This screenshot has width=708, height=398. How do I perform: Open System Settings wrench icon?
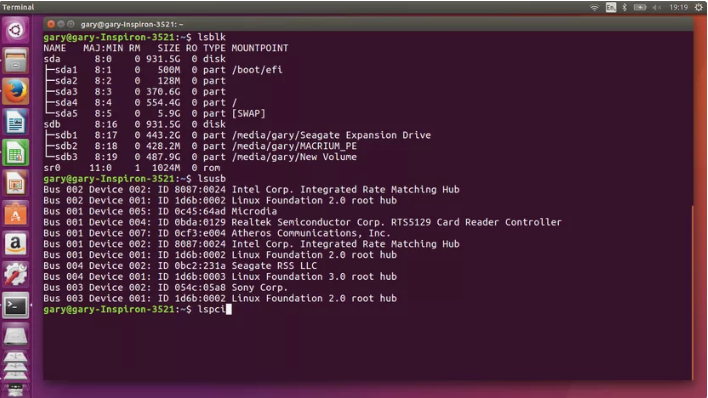[x=15, y=275]
